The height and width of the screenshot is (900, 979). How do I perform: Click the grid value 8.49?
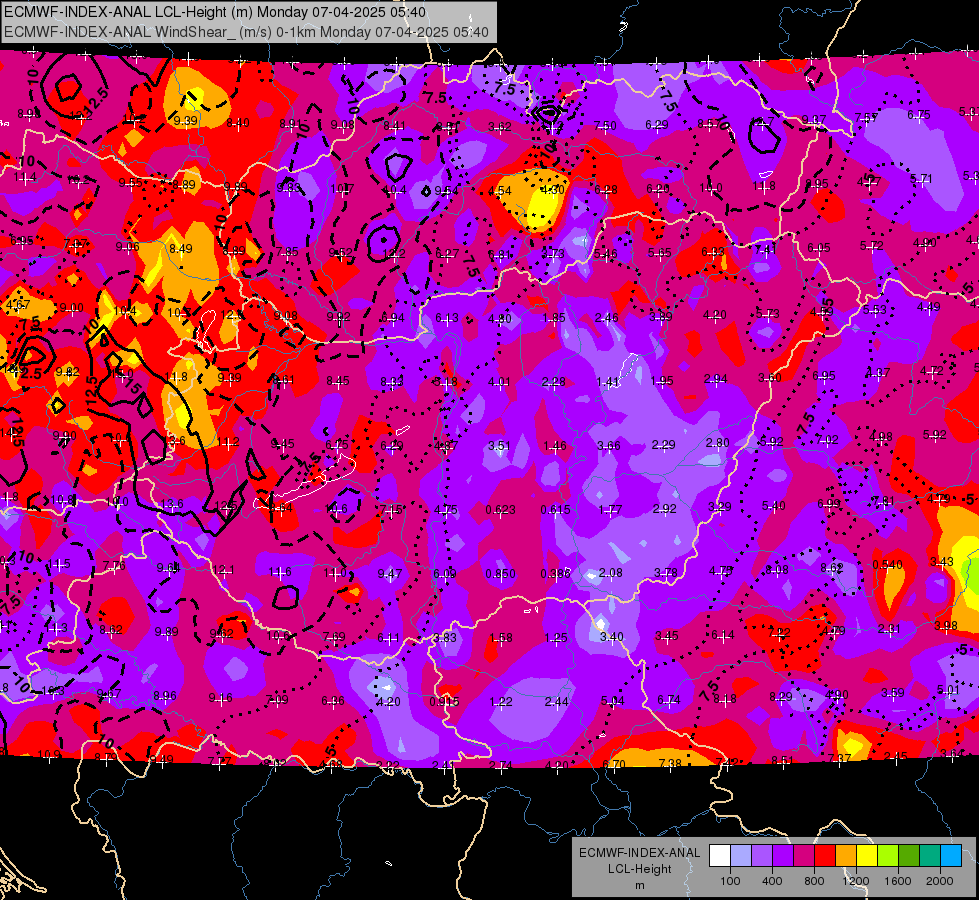[x=180, y=249]
